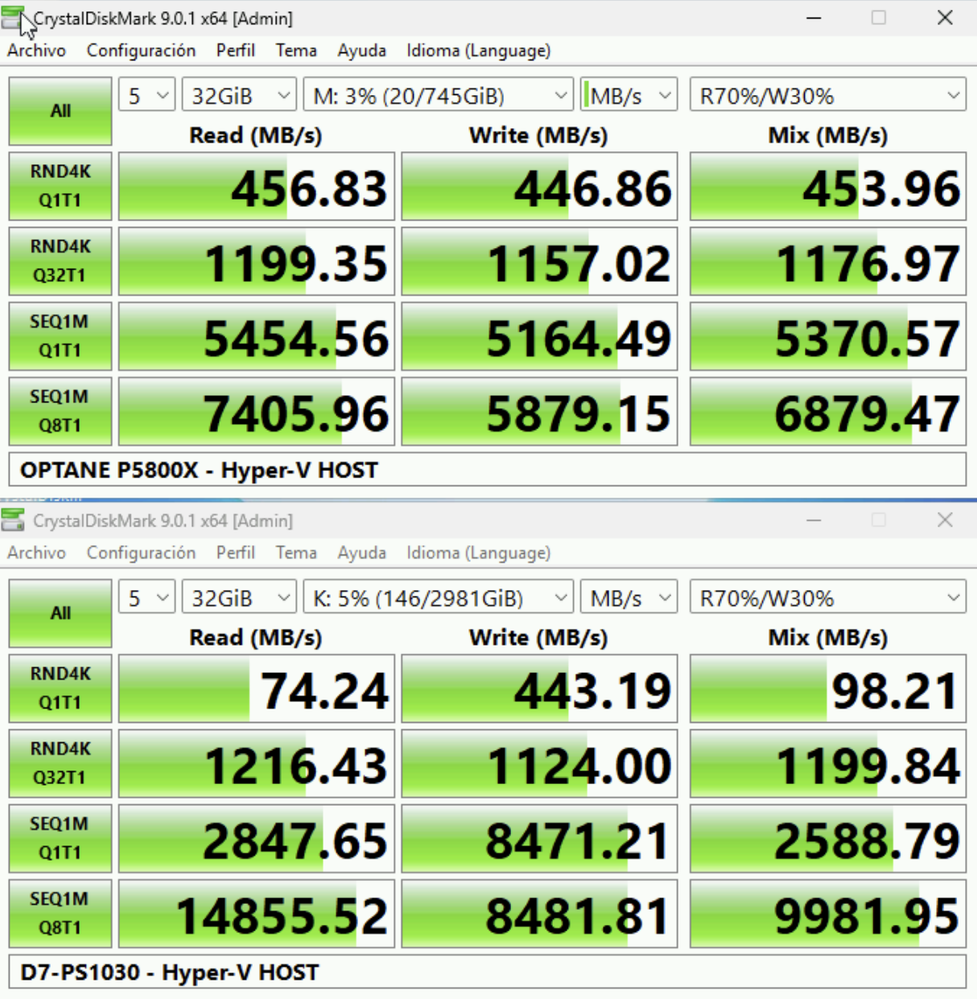Click the CrystalDiskMark app icon in OPTANE P5800X window
977x999 pixels.
[13, 17]
